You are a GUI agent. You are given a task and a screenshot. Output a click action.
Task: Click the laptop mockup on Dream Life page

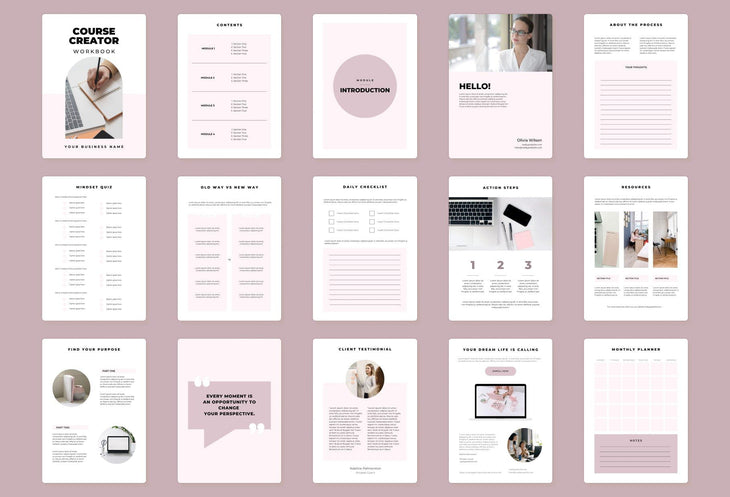(500, 401)
